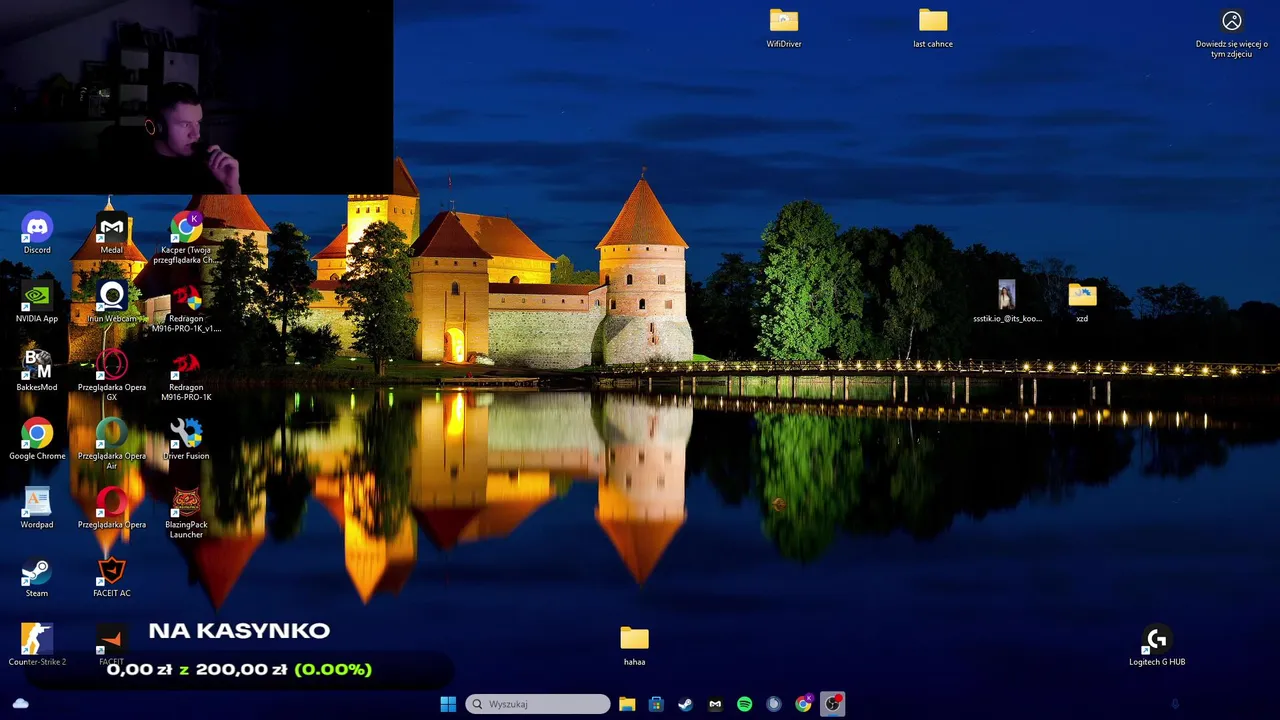Click the Wyszukaj taskbar search box
Image resolution: width=1280 pixels, height=720 pixels.
538,704
